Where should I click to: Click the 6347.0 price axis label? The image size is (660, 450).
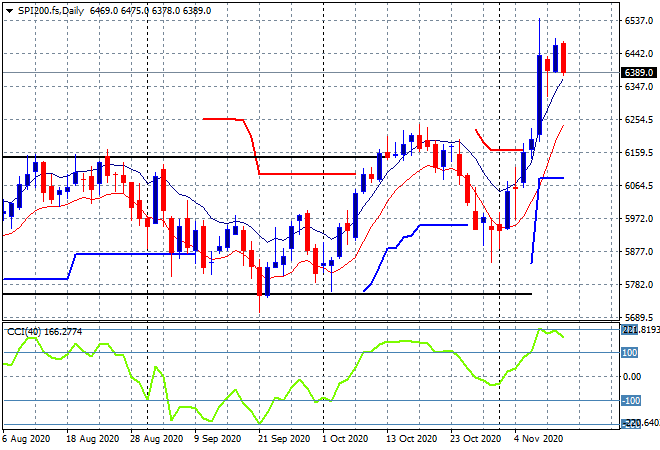pyautogui.click(x=639, y=87)
